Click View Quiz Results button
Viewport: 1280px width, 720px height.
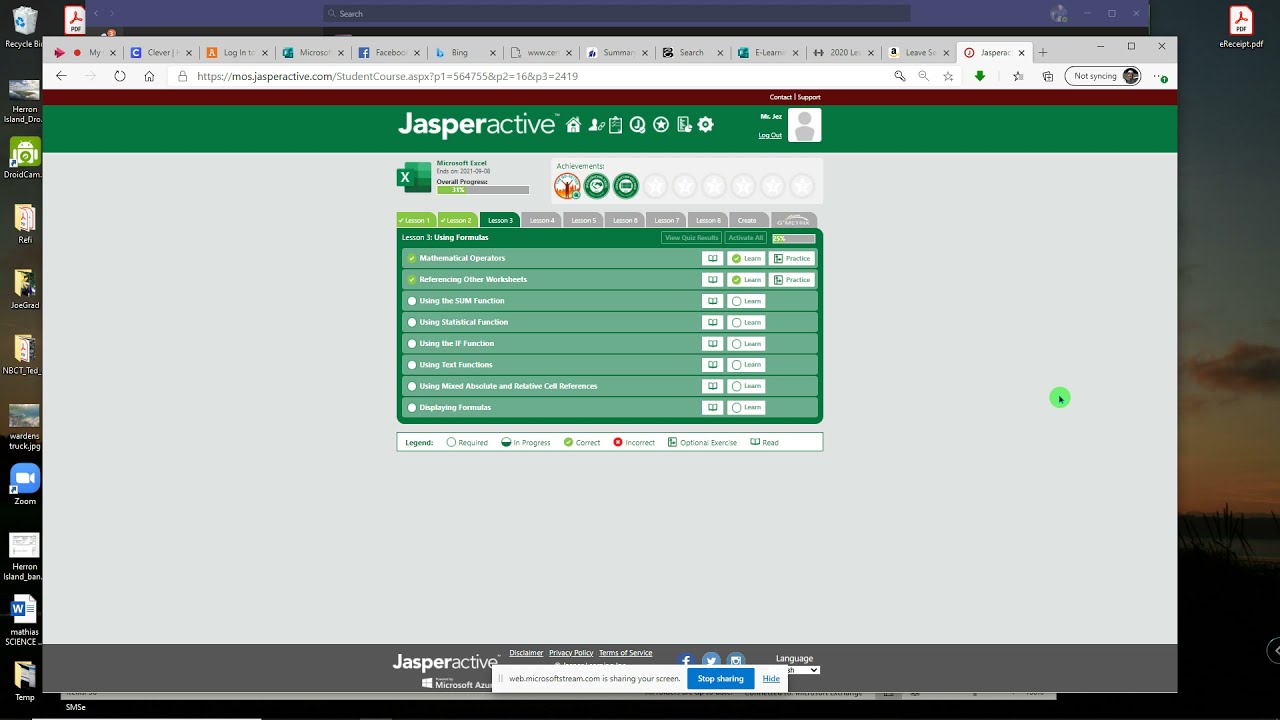click(691, 238)
